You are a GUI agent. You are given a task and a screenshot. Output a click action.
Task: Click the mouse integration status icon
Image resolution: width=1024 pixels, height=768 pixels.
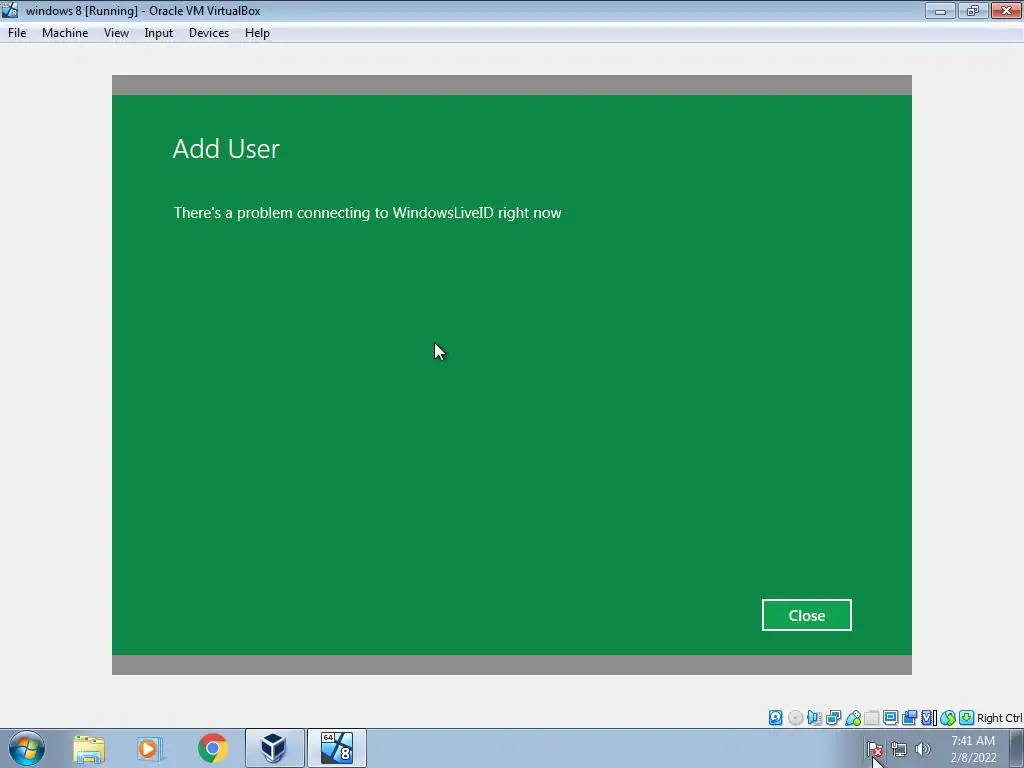[x=948, y=718]
